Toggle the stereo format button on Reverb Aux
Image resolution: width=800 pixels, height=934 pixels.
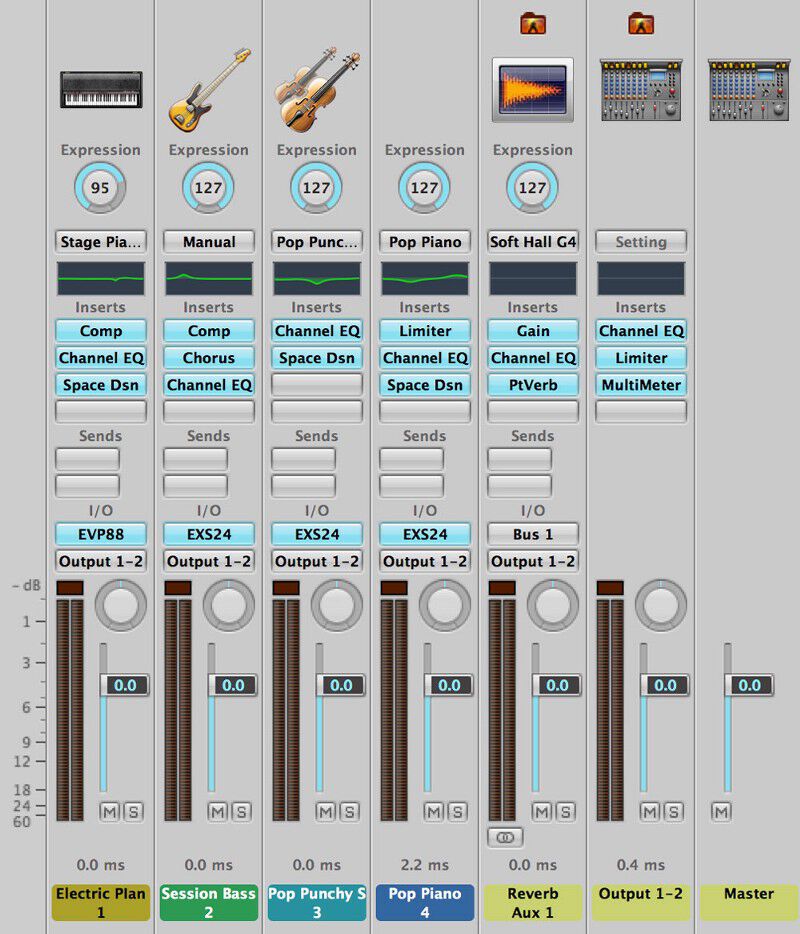(505, 838)
